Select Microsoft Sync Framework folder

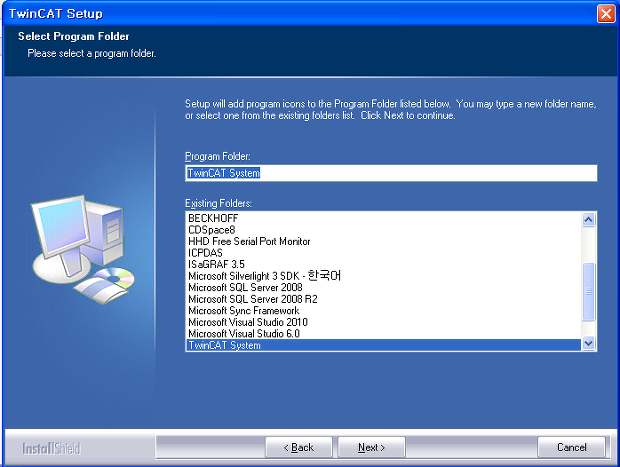click(x=384, y=310)
